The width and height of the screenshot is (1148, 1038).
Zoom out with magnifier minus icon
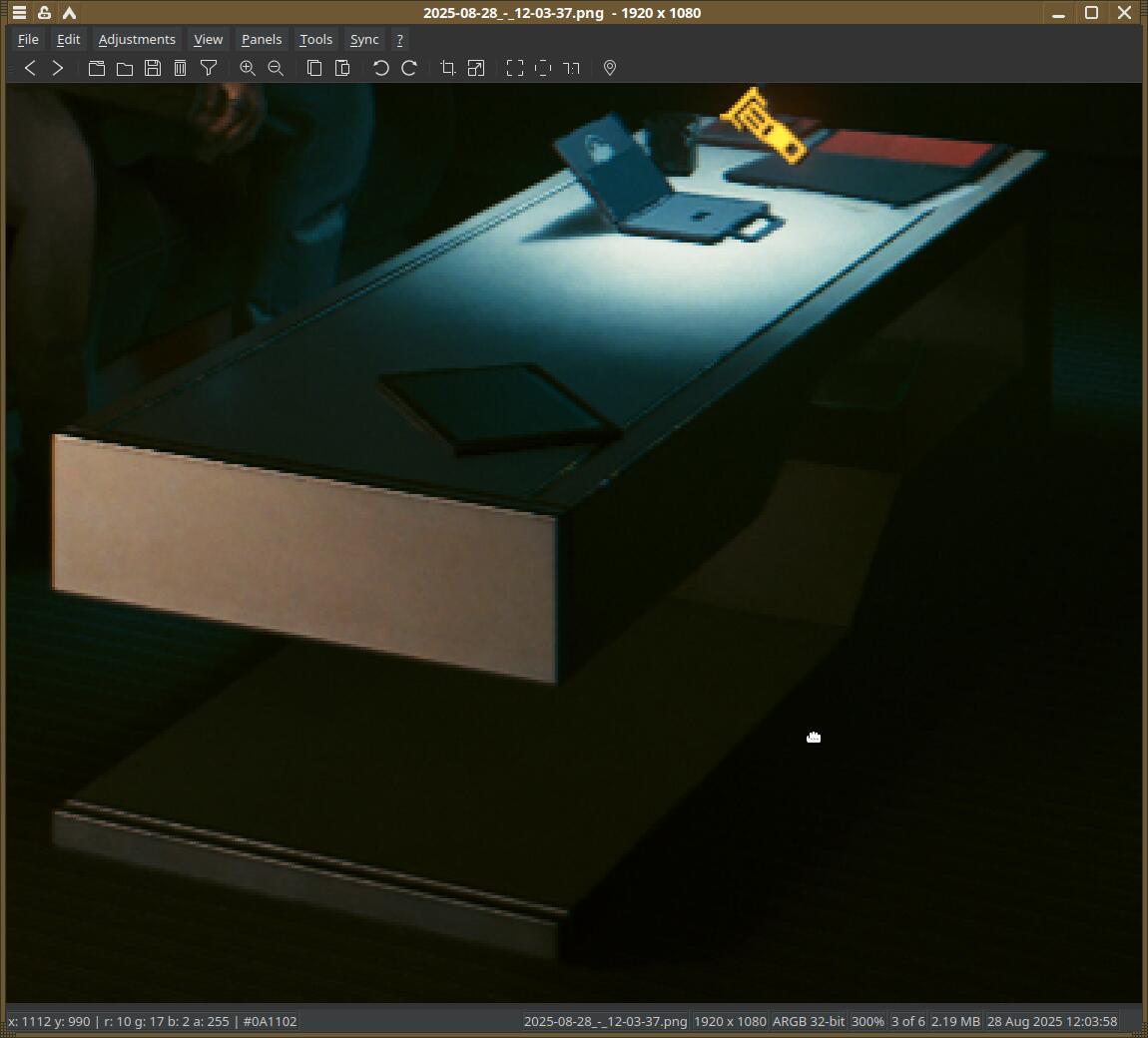coord(276,68)
